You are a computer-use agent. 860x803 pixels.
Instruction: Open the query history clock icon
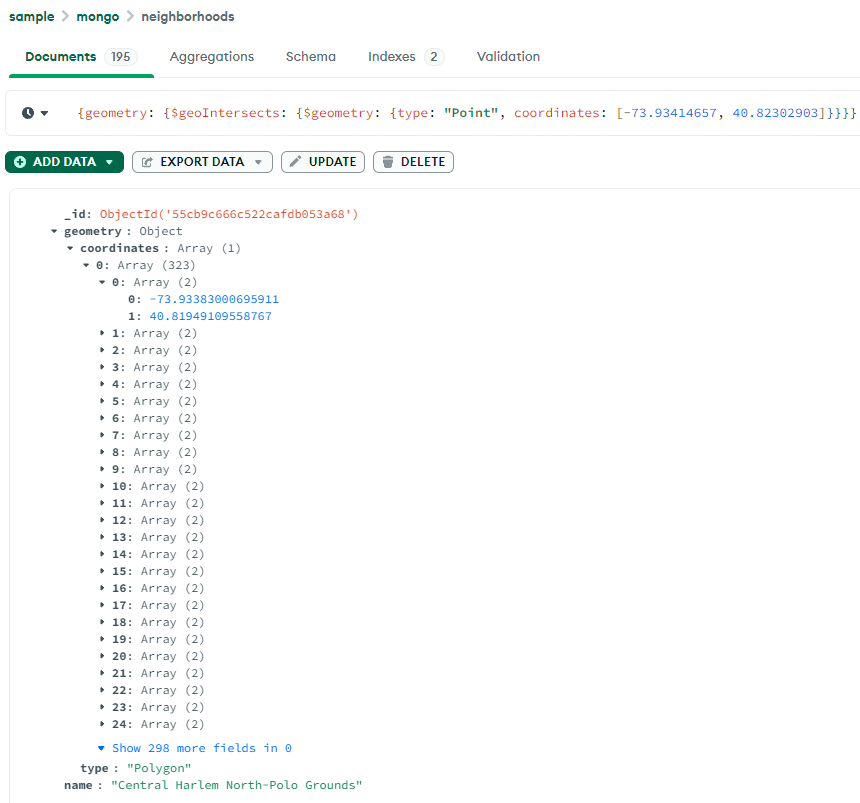[x=28, y=113]
